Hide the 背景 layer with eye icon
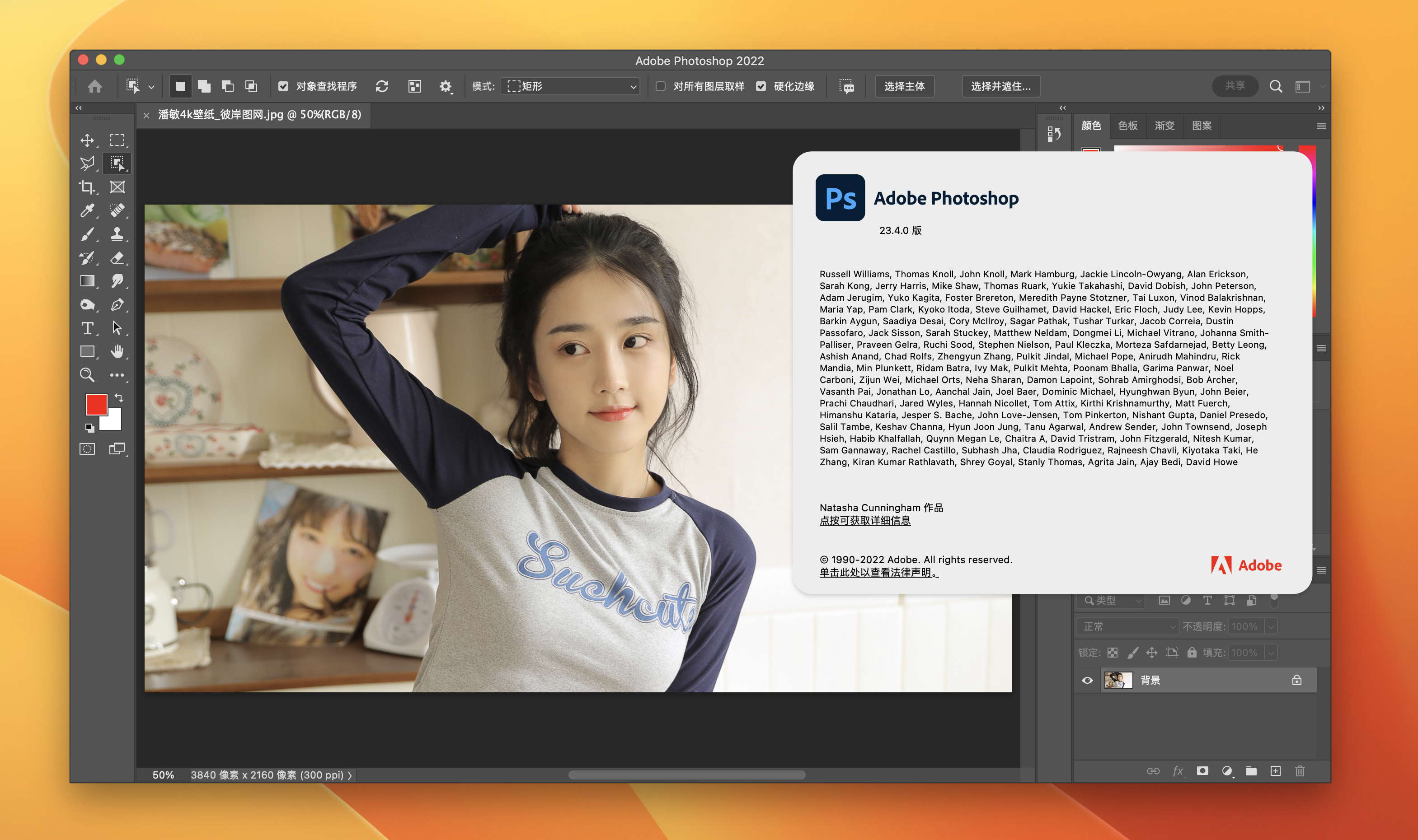The width and height of the screenshot is (1418, 840). click(1087, 681)
